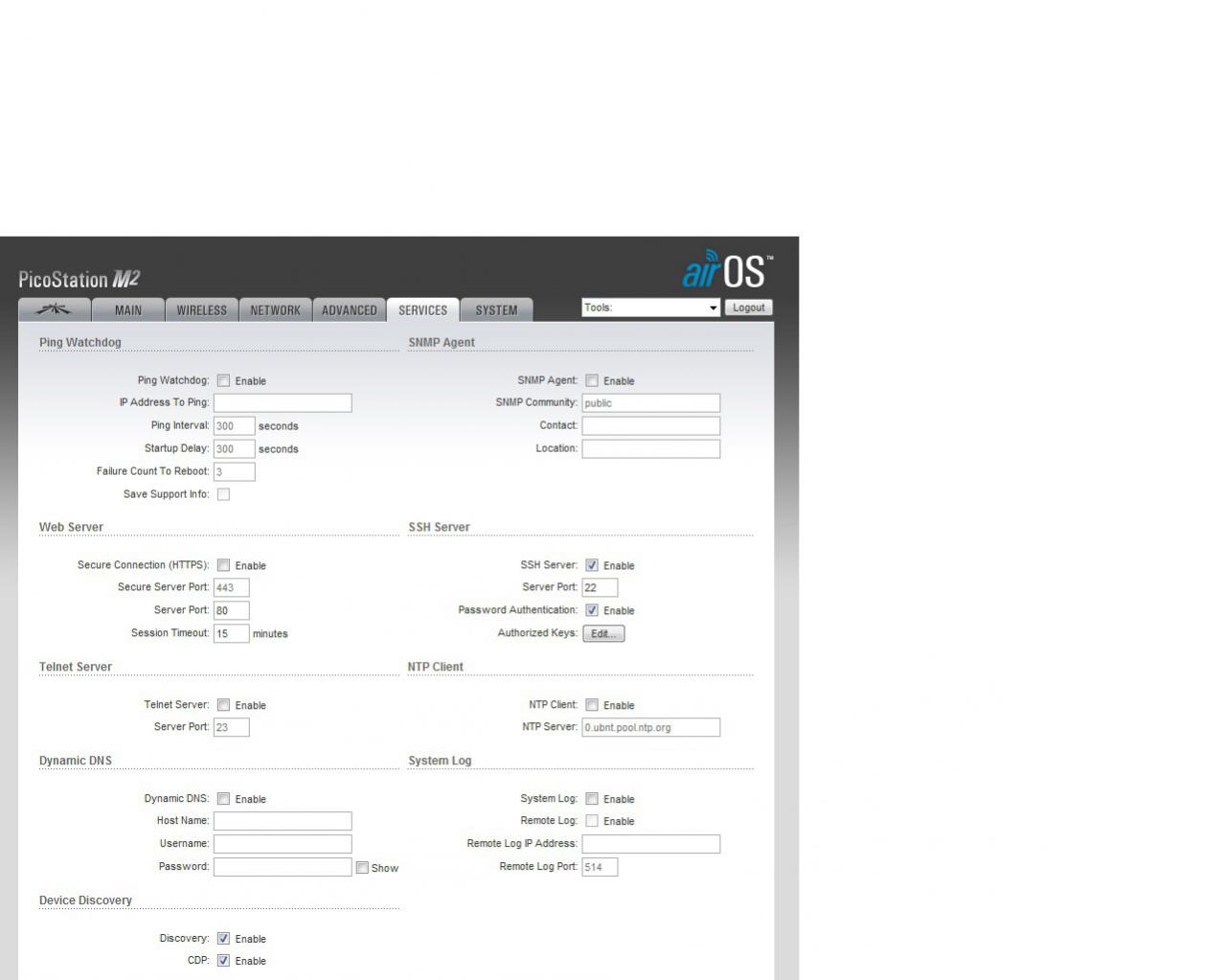This screenshot has height=980, width=1225.
Task: Toggle SSH Password Authentication checkbox
Action: pos(592,610)
